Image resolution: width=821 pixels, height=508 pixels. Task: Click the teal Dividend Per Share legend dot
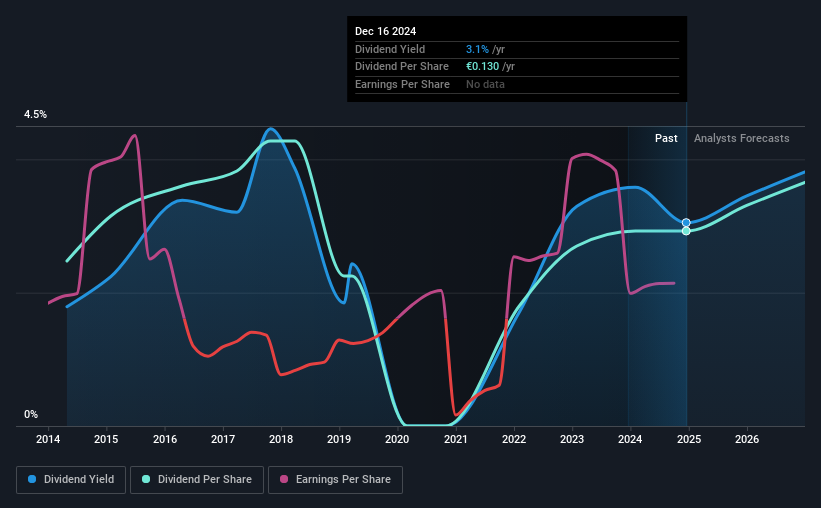146,479
